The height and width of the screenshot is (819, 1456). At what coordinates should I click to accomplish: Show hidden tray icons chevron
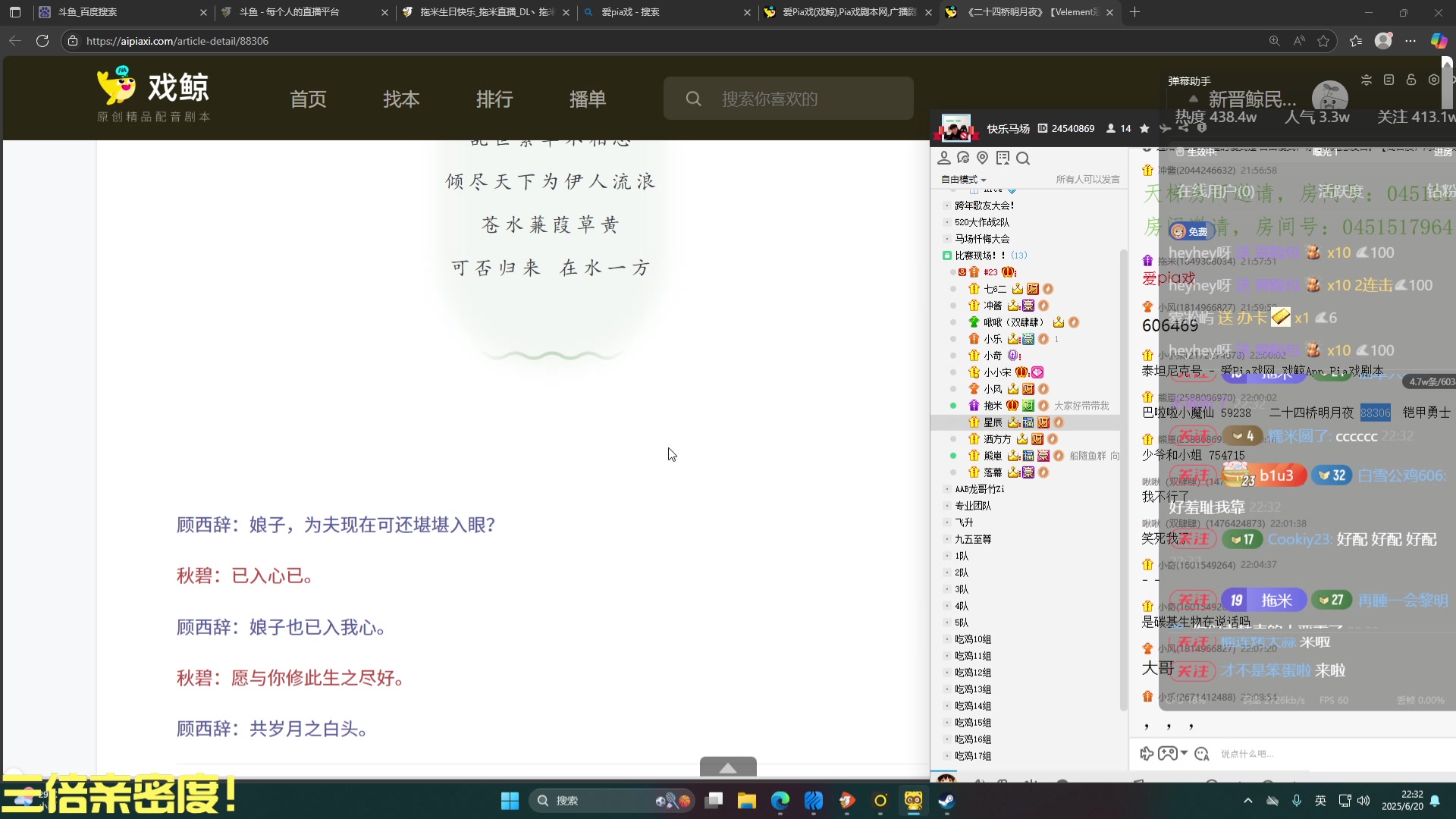pyautogui.click(x=1248, y=801)
